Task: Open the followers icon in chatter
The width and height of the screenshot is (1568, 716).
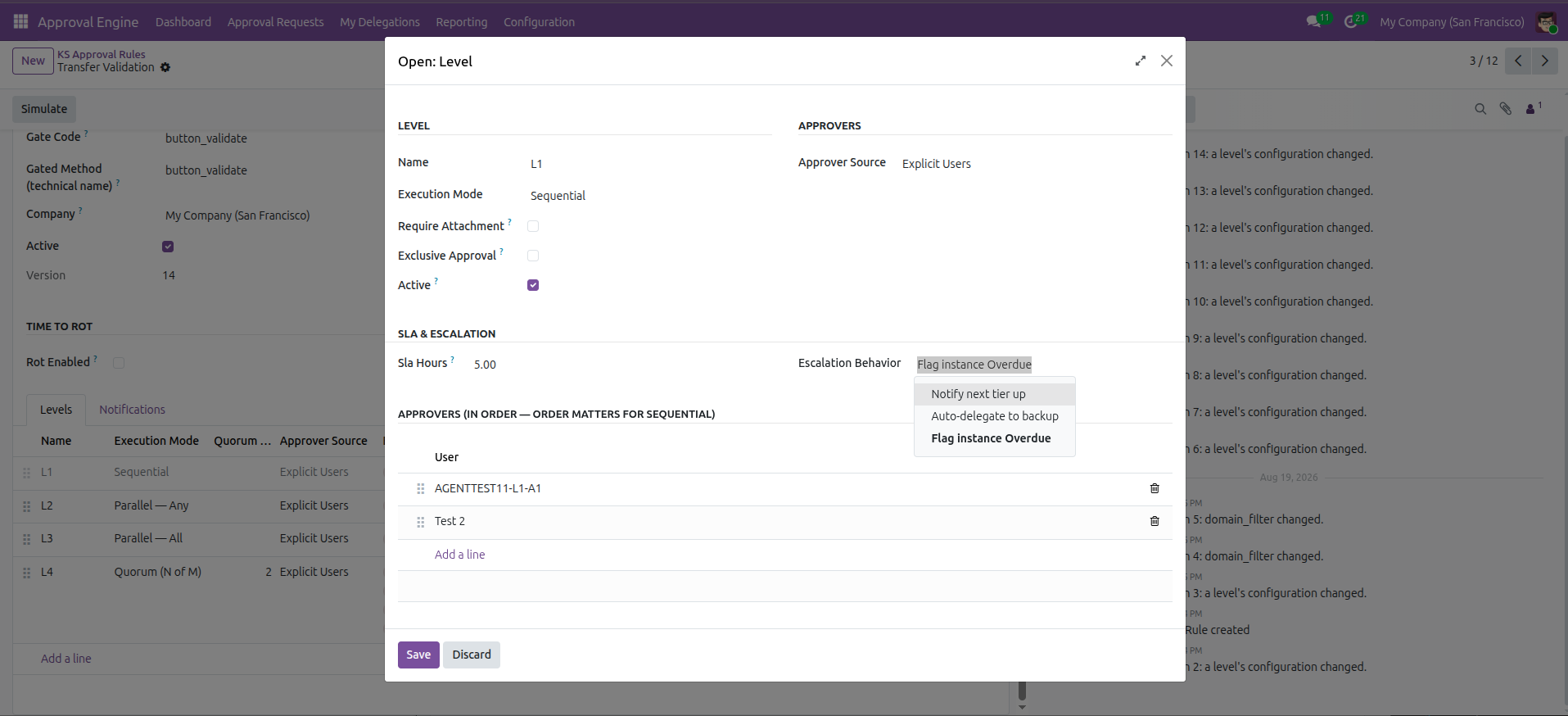Action: (x=1533, y=108)
